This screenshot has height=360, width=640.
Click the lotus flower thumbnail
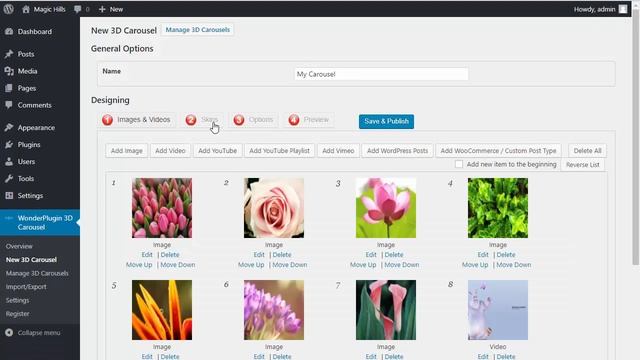[x=386, y=208]
